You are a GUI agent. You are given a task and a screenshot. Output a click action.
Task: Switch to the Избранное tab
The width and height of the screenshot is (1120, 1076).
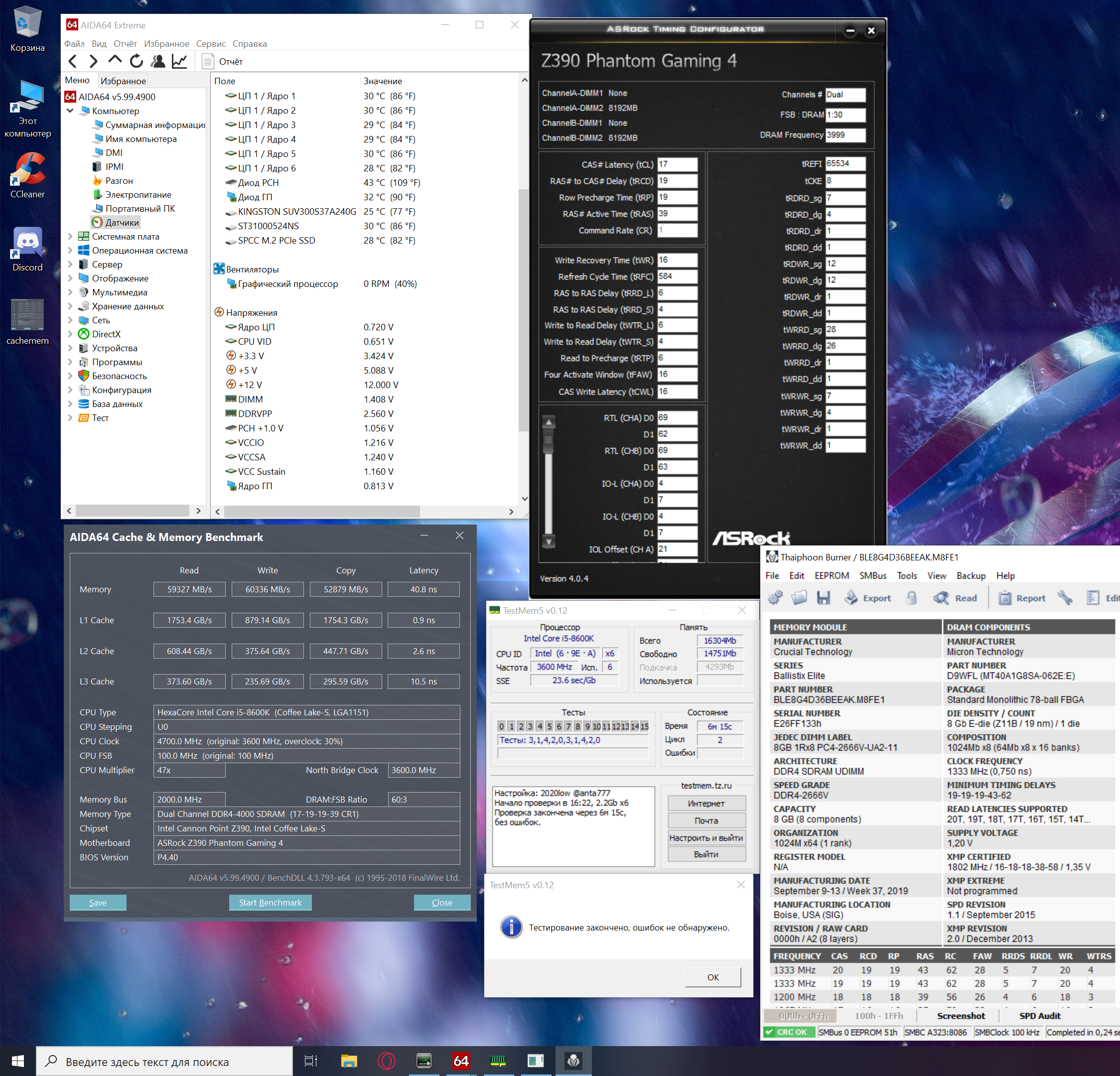(123, 81)
